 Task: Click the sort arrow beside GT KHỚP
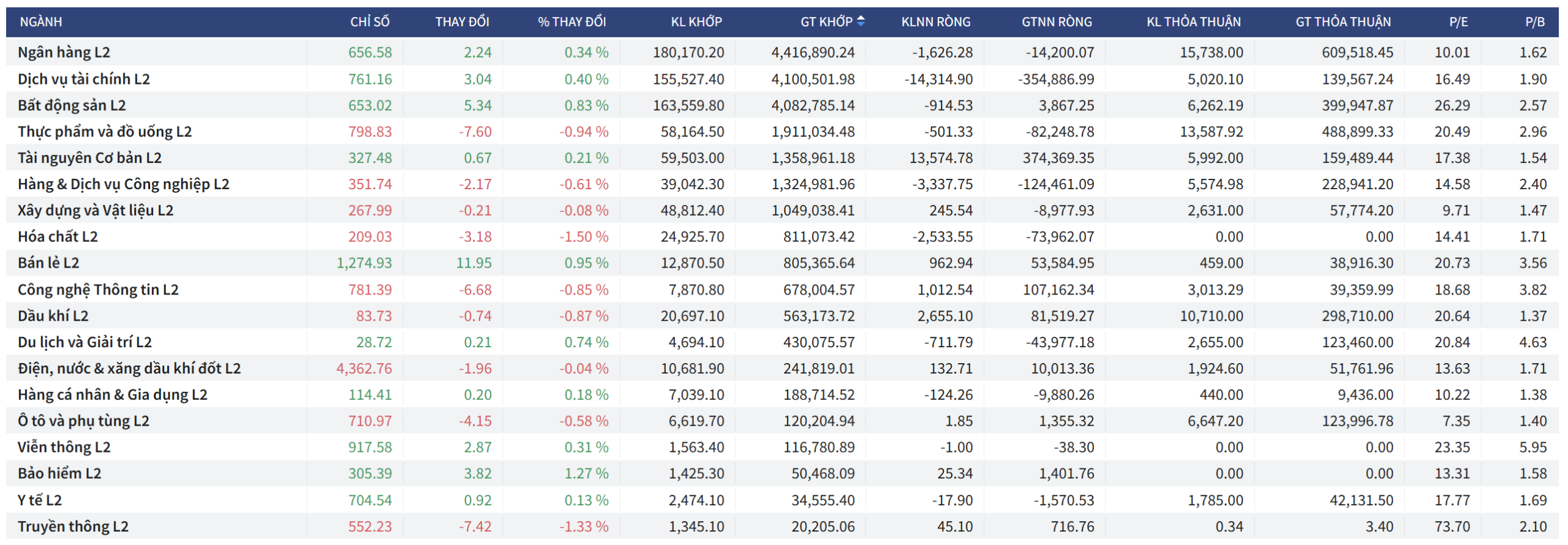pos(861,21)
